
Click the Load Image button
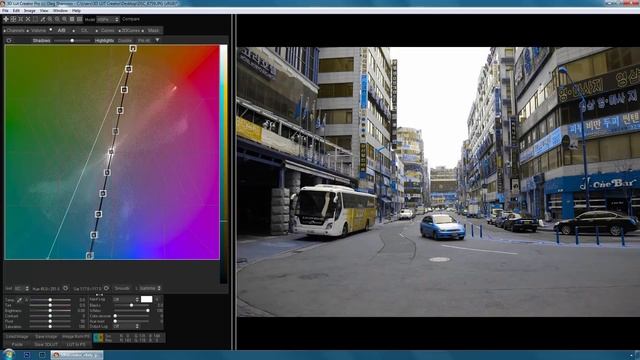coord(17,337)
